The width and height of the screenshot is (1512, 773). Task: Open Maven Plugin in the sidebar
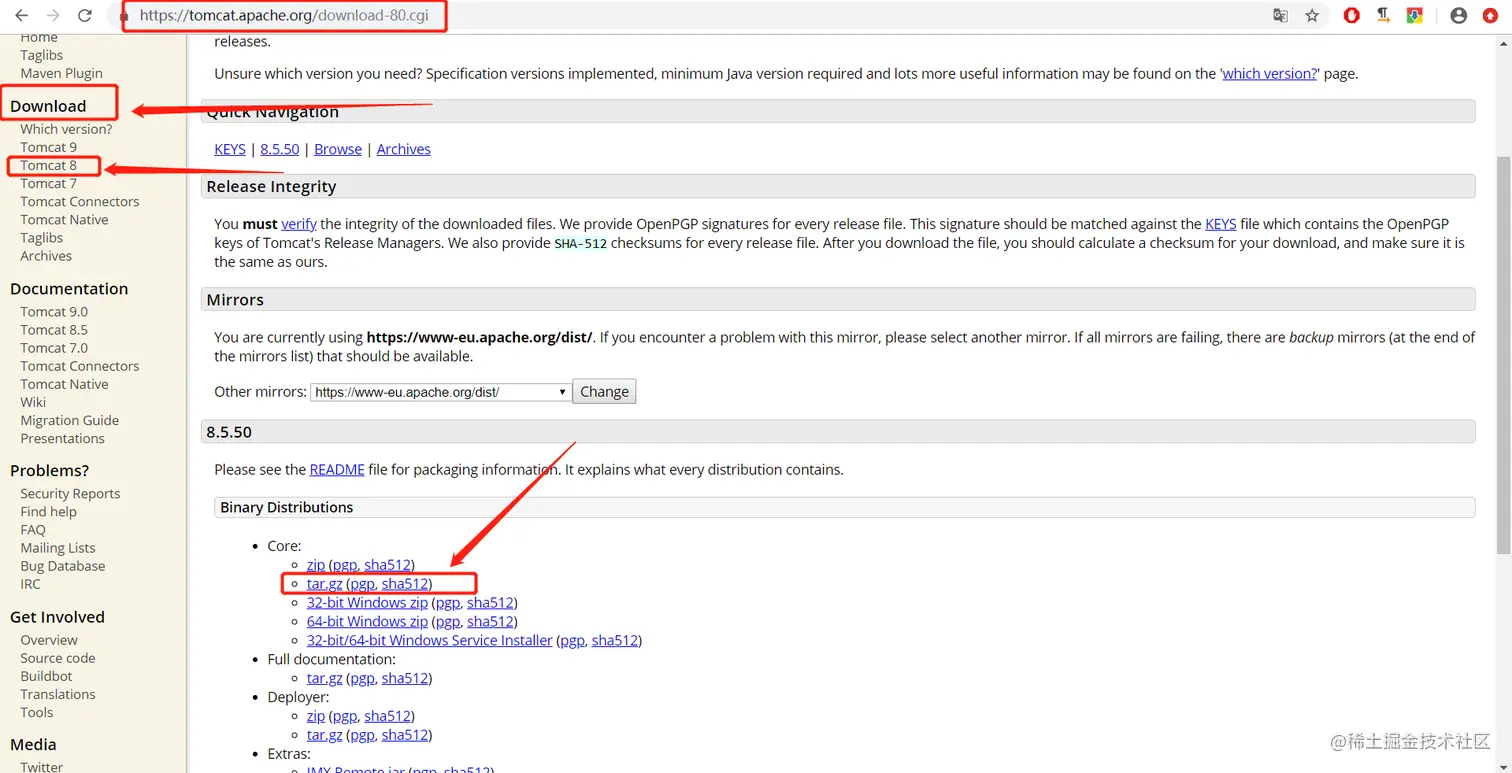[61, 73]
